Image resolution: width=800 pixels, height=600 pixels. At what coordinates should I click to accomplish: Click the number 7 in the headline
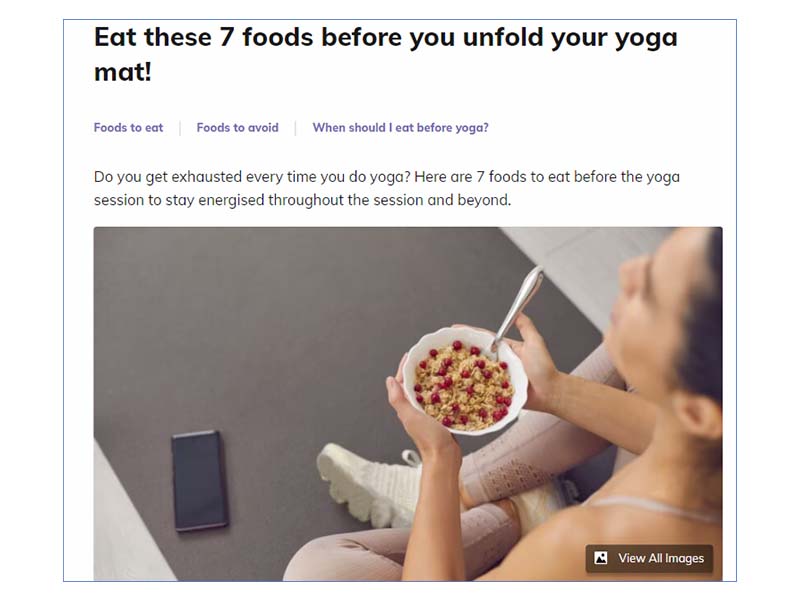pos(227,38)
